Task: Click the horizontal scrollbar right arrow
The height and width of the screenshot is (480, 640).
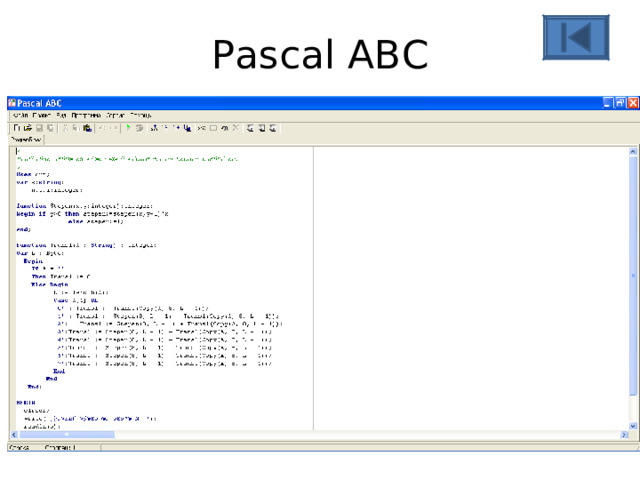Action: (624, 435)
